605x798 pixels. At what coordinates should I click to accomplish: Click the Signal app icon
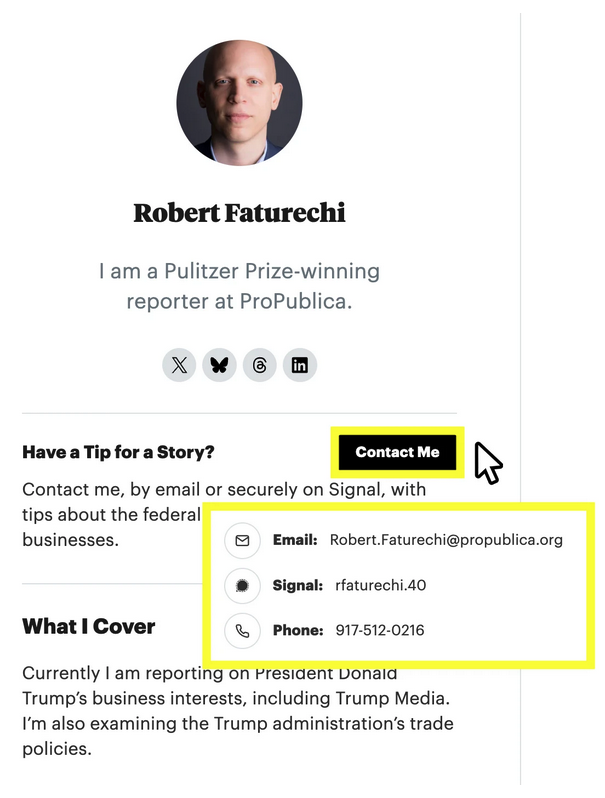[x=242, y=586]
